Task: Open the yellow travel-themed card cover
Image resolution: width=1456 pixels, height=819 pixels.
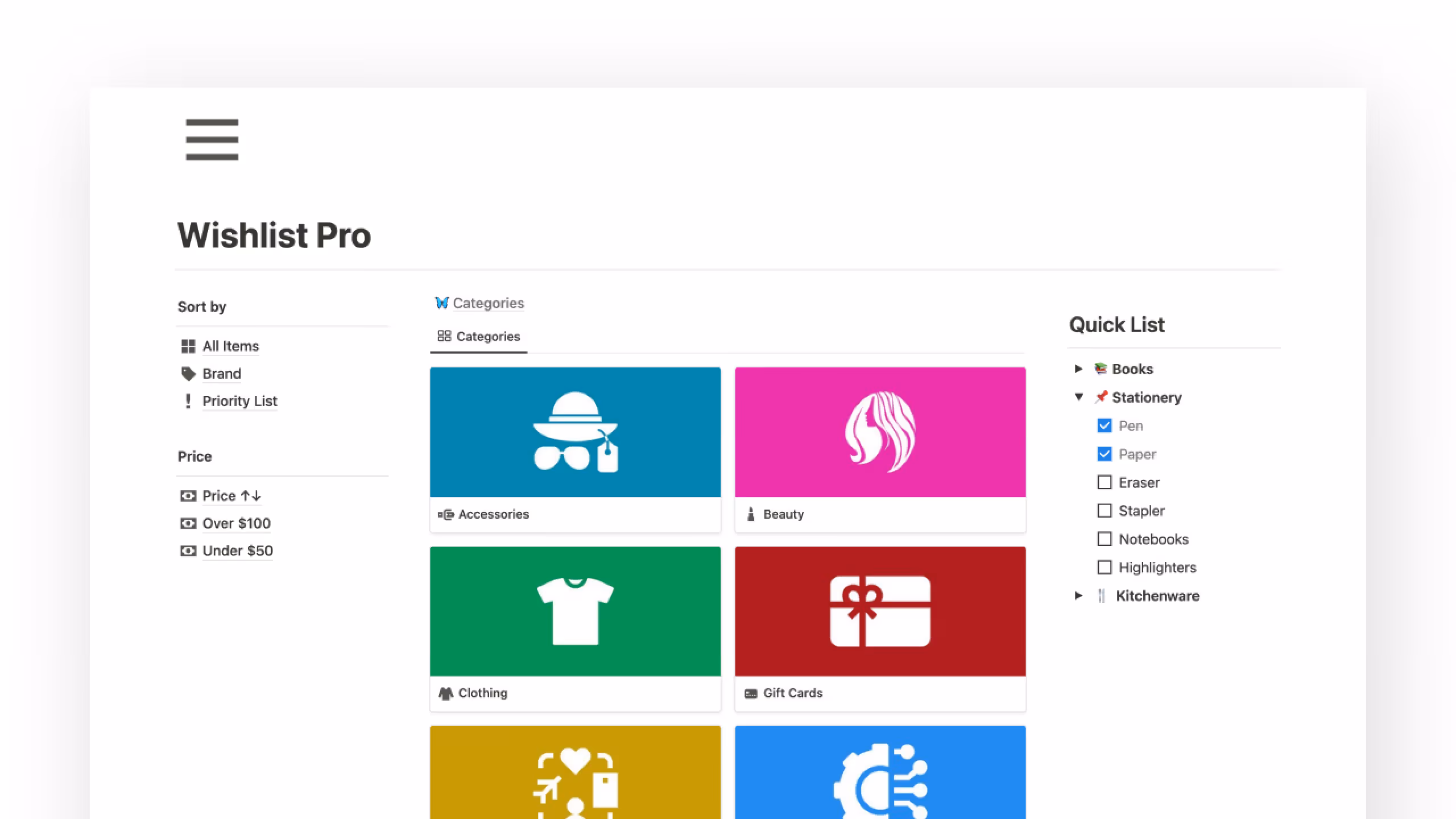Action: tap(576, 772)
